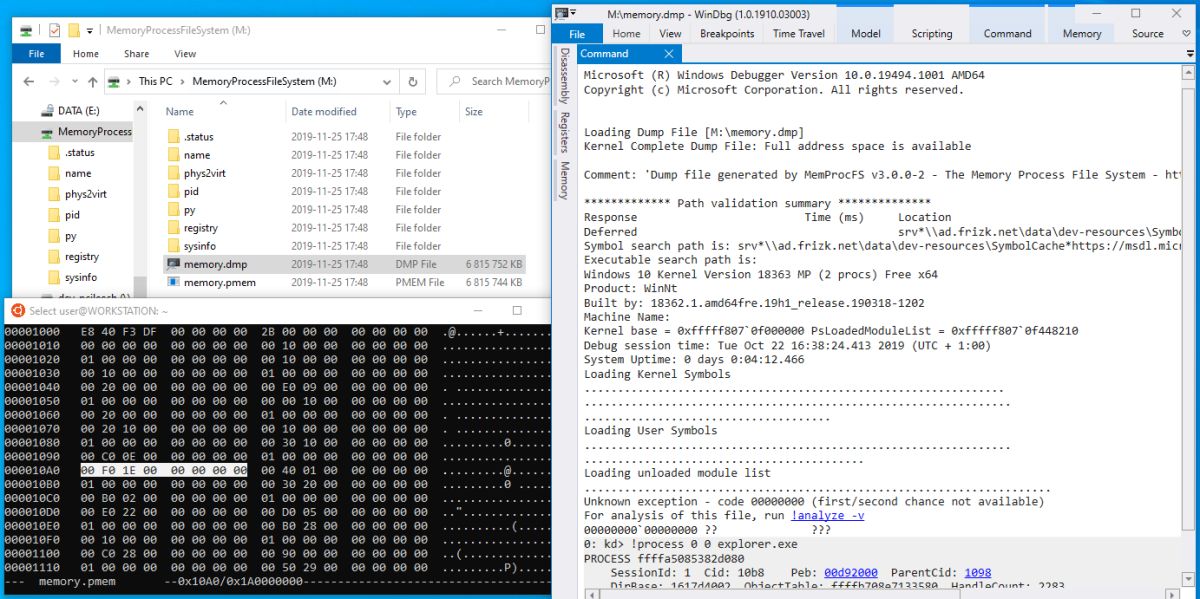Go up one folder level in Explorer
1200x599 pixels.
93,82
